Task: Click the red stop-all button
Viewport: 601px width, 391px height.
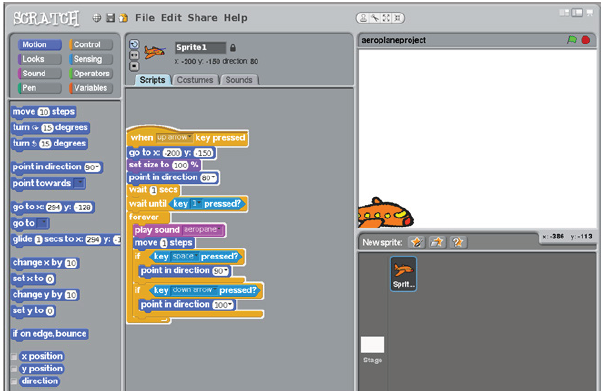Action: [x=586, y=40]
